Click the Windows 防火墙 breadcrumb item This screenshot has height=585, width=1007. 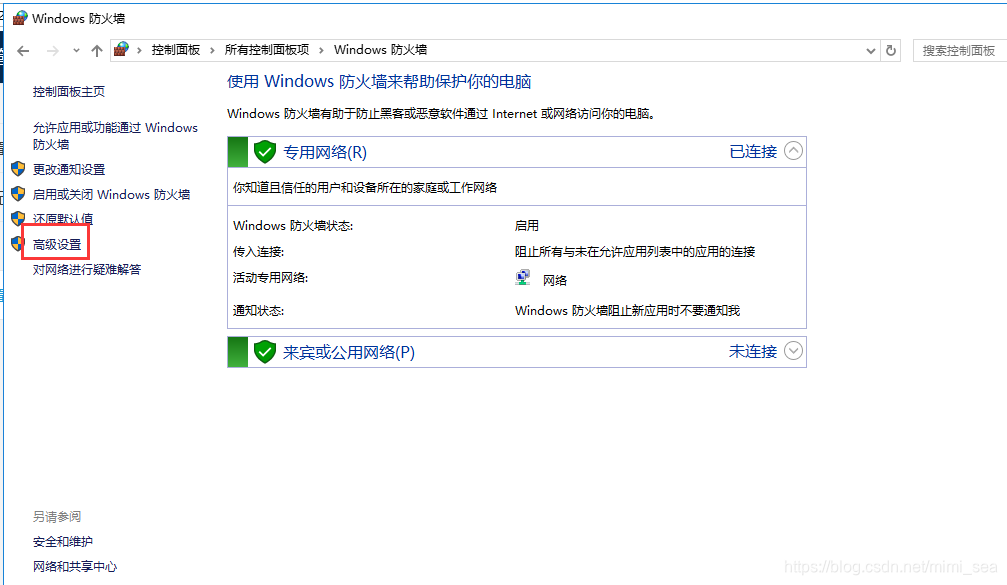[x=380, y=50]
